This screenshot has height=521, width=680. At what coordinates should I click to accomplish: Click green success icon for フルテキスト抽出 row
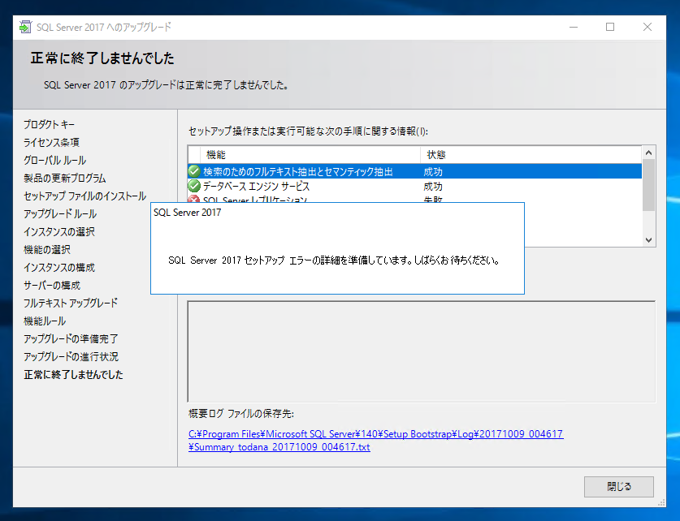194,171
